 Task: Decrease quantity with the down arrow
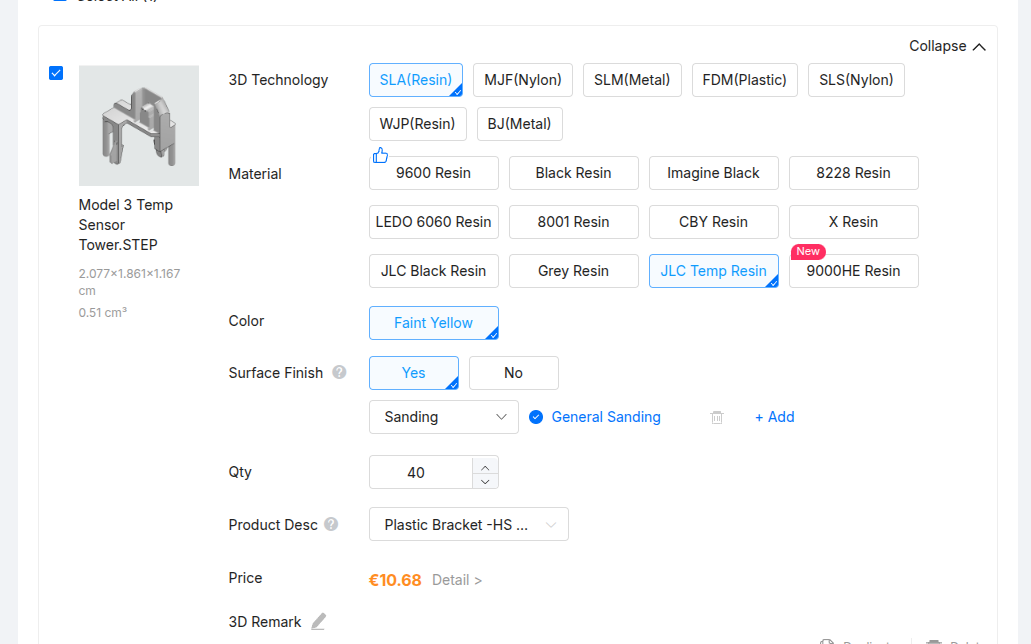(485, 481)
